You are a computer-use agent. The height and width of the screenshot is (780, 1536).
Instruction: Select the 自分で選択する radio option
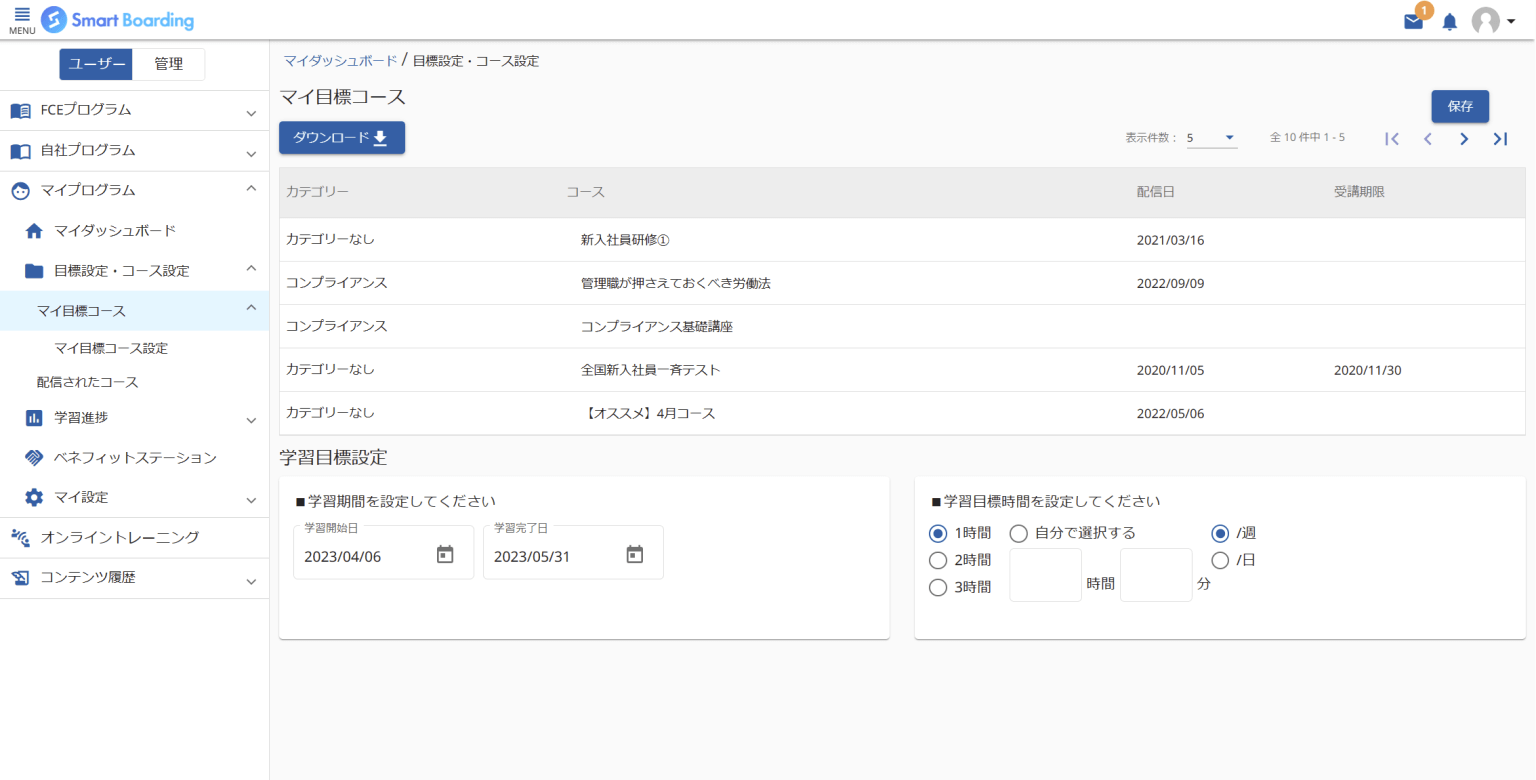[1018, 533]
